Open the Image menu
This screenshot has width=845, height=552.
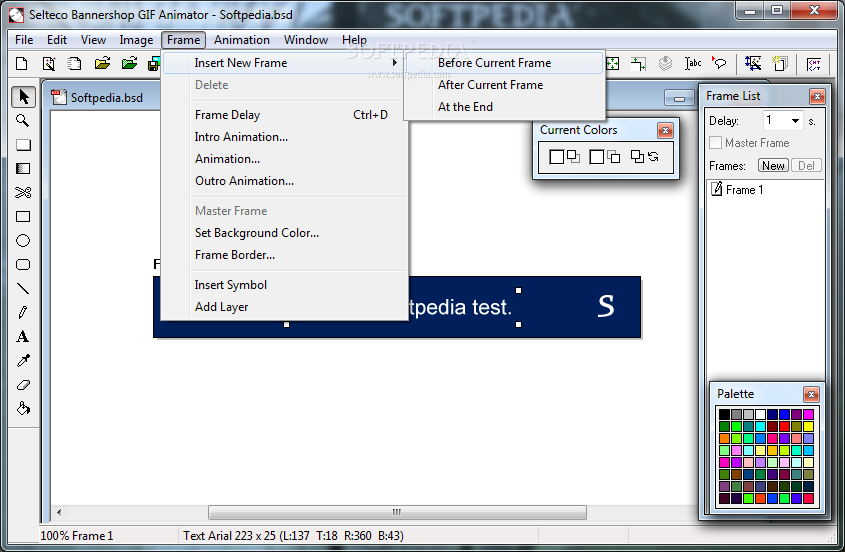point(136,40)
